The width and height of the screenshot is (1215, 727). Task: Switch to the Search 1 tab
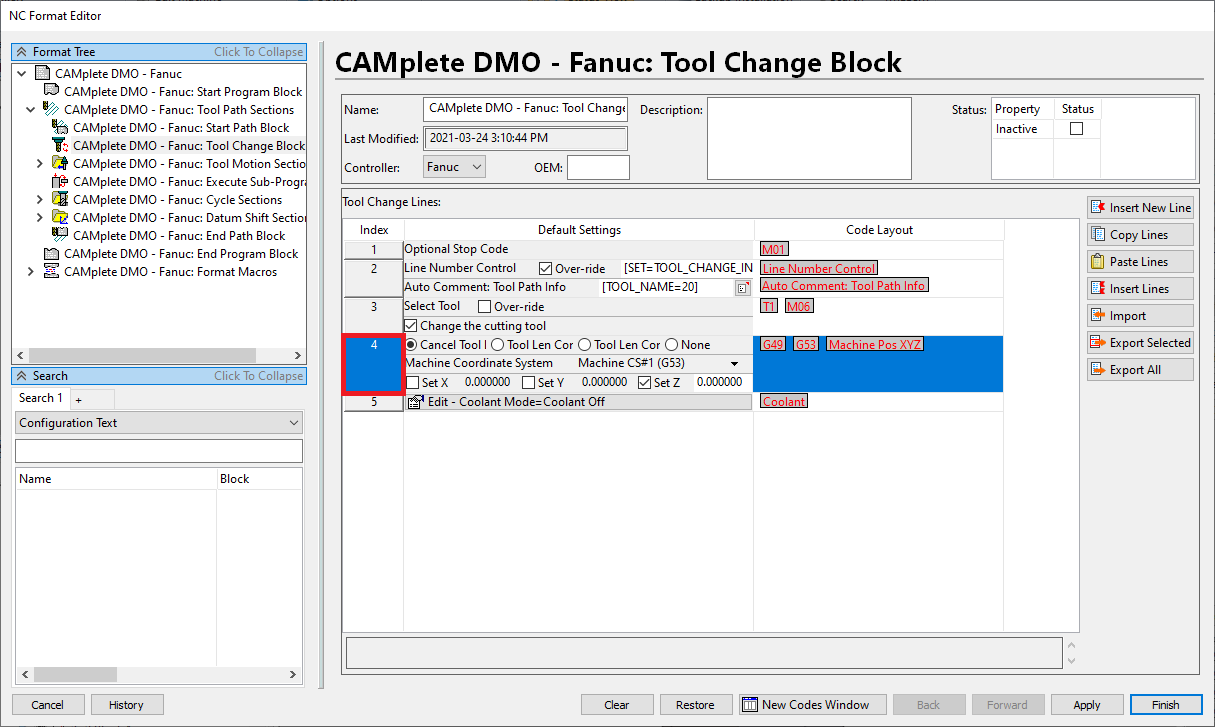point(39,398)
